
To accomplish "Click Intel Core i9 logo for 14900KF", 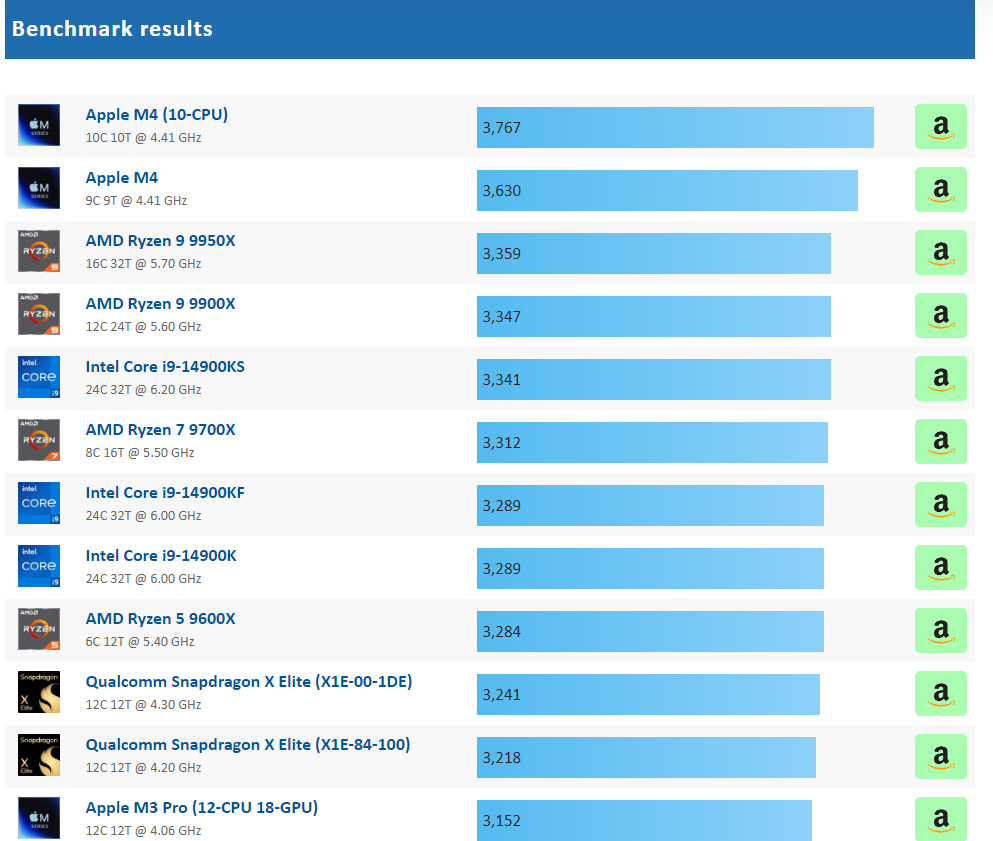I will pos(39,503).
